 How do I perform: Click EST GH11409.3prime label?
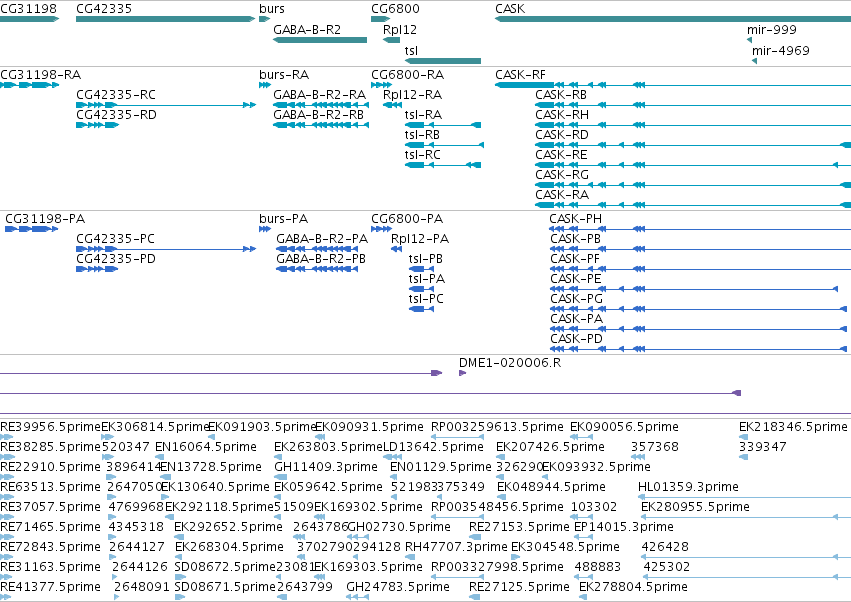click(326, 467)
